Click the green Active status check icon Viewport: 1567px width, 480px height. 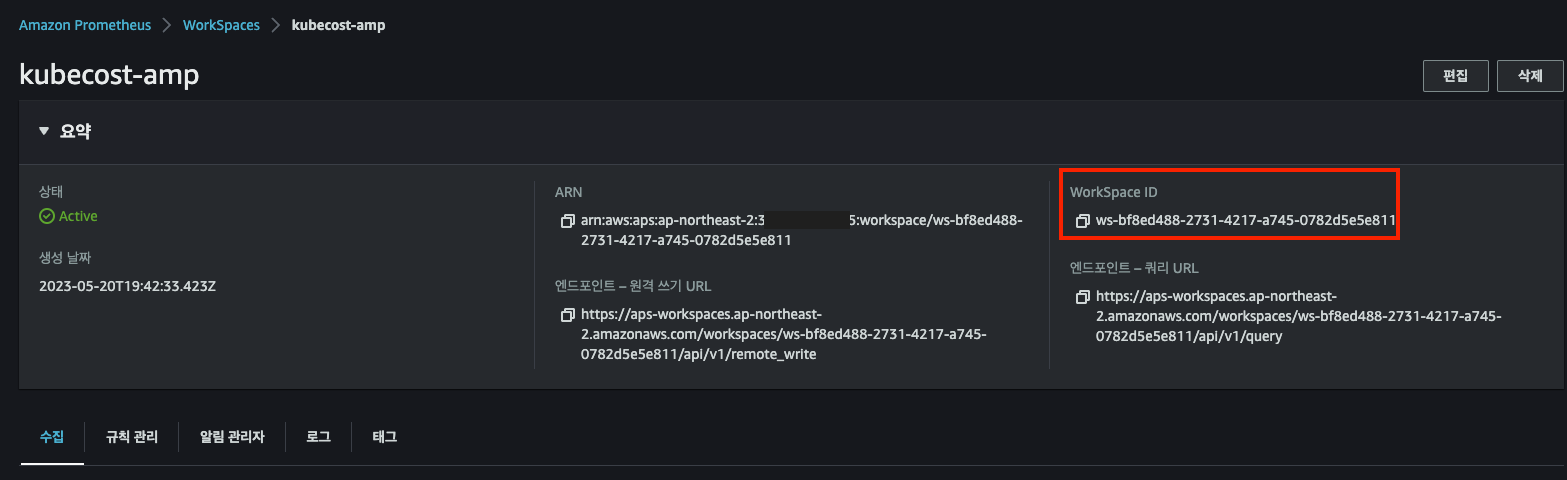(46, 216)
